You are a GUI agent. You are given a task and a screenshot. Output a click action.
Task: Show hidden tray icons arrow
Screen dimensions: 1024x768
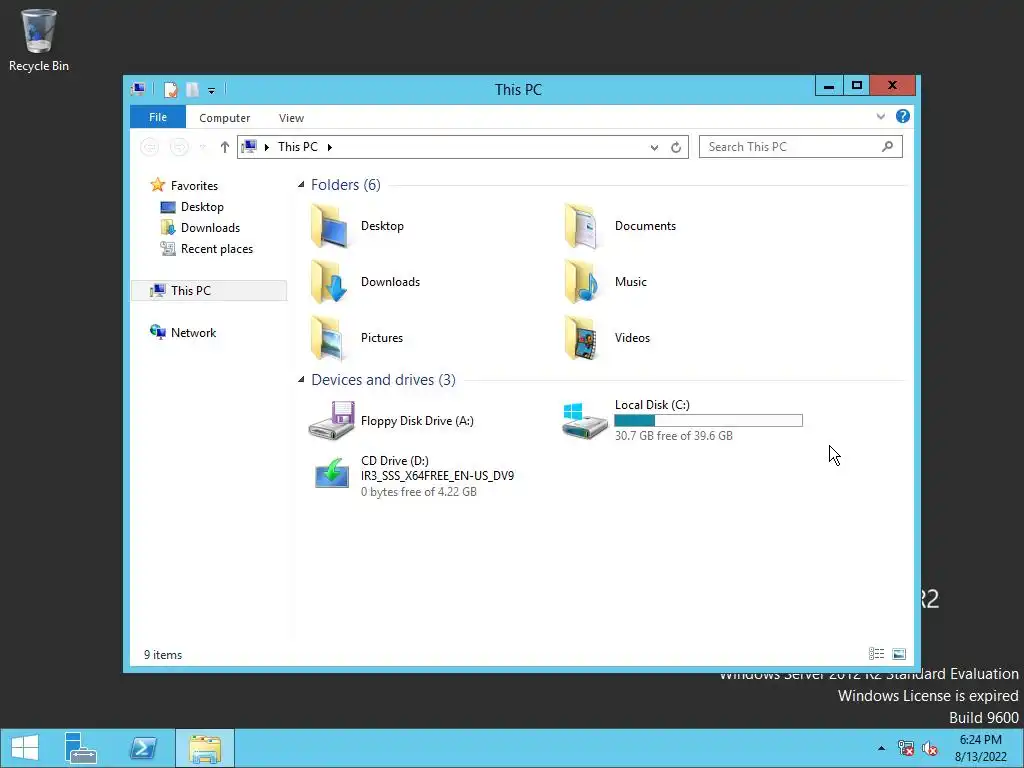[x=882, y=748]
